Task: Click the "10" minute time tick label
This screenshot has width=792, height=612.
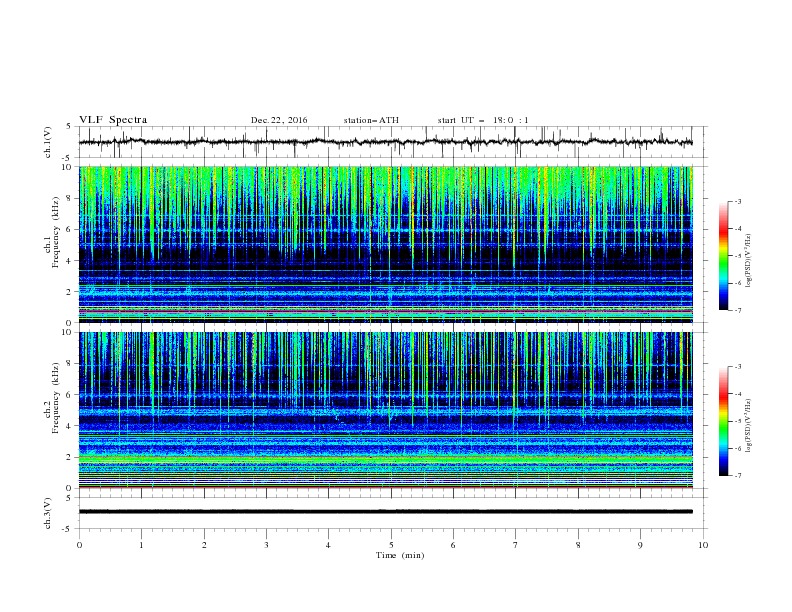Action: (x=703, y=545)
